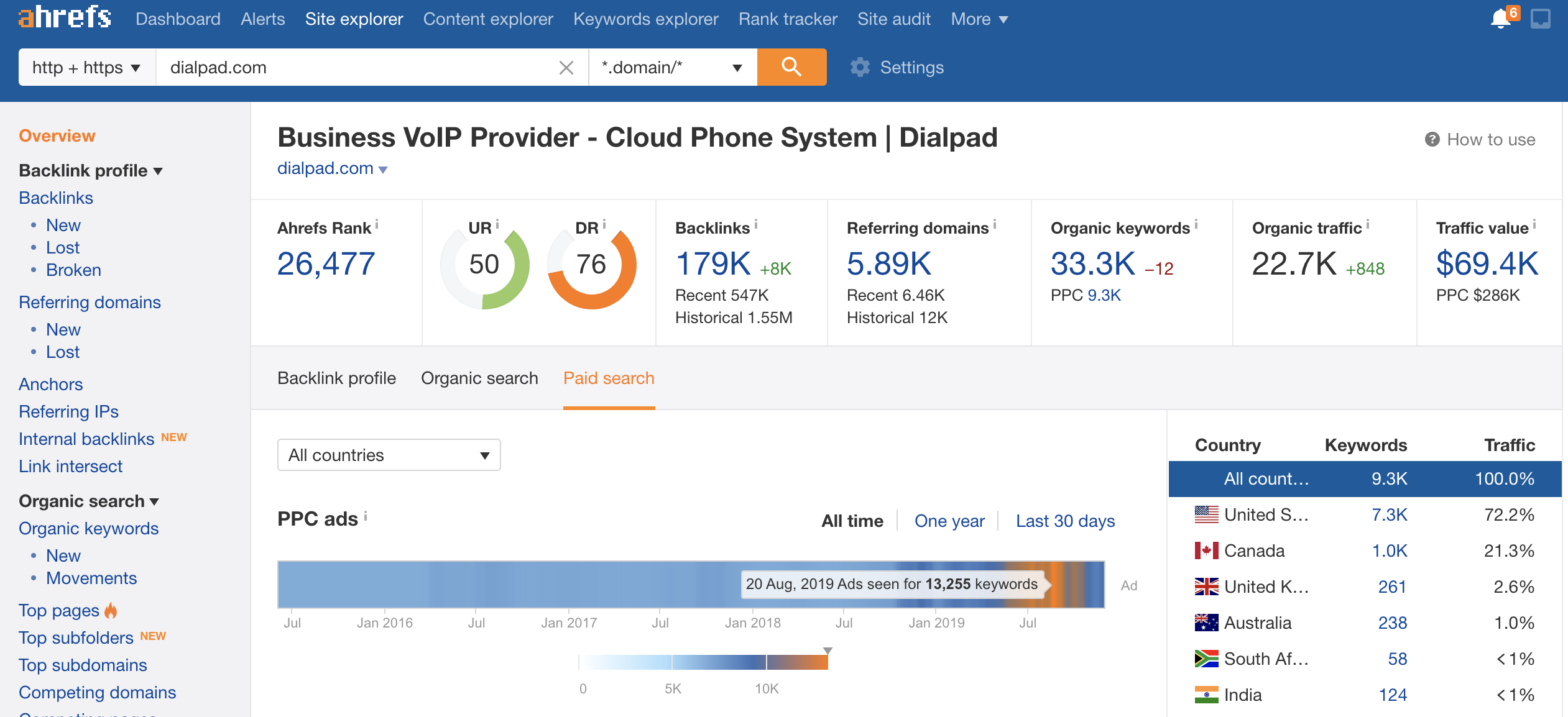Viewport: 1568px width, 717px height.
Task: Click the How to use help icon
Action: coord(1432,139)
